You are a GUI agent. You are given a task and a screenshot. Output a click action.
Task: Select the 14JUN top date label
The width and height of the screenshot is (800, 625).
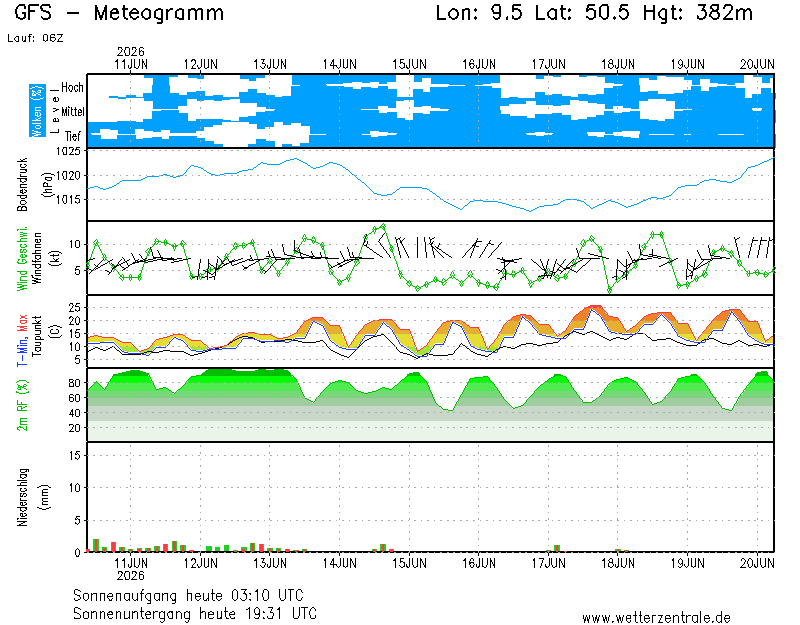tap(340, 64)
